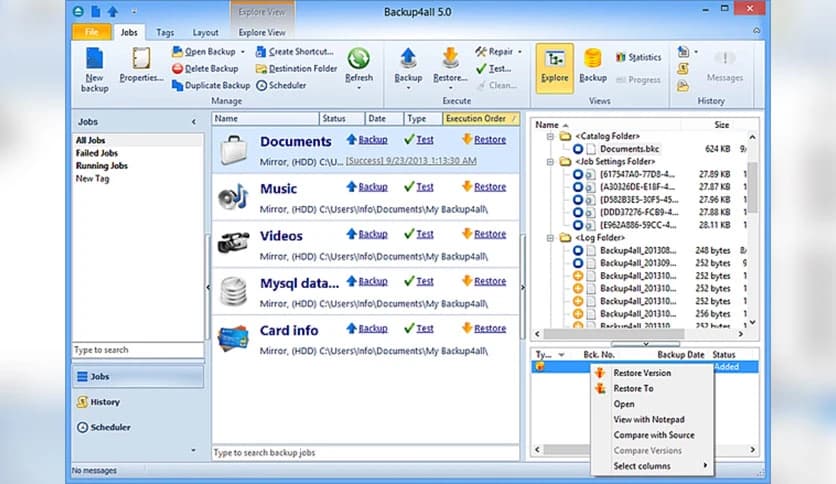Screen dimensions: 836x484
Task: Click the Restore link for the Videos job
Action: (490, 234)
